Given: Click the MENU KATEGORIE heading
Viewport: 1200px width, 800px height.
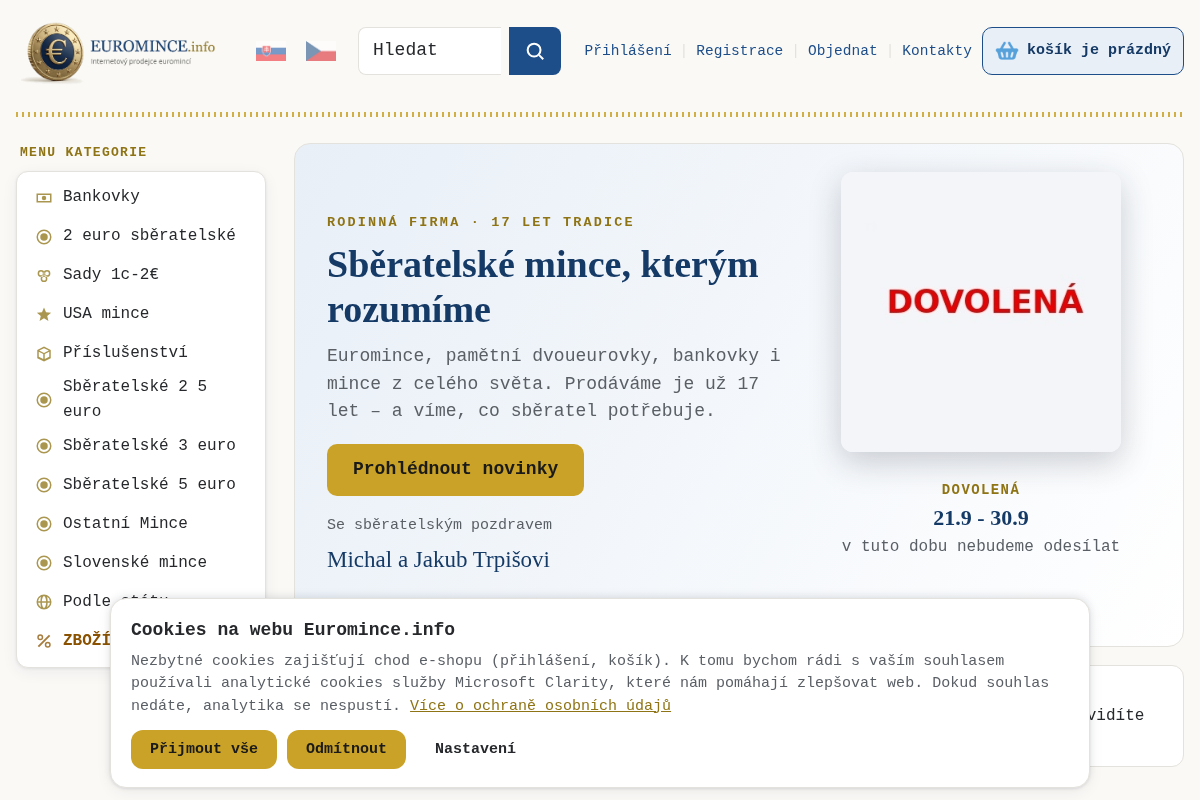Looking at the screenshot, I should point(83,152).
